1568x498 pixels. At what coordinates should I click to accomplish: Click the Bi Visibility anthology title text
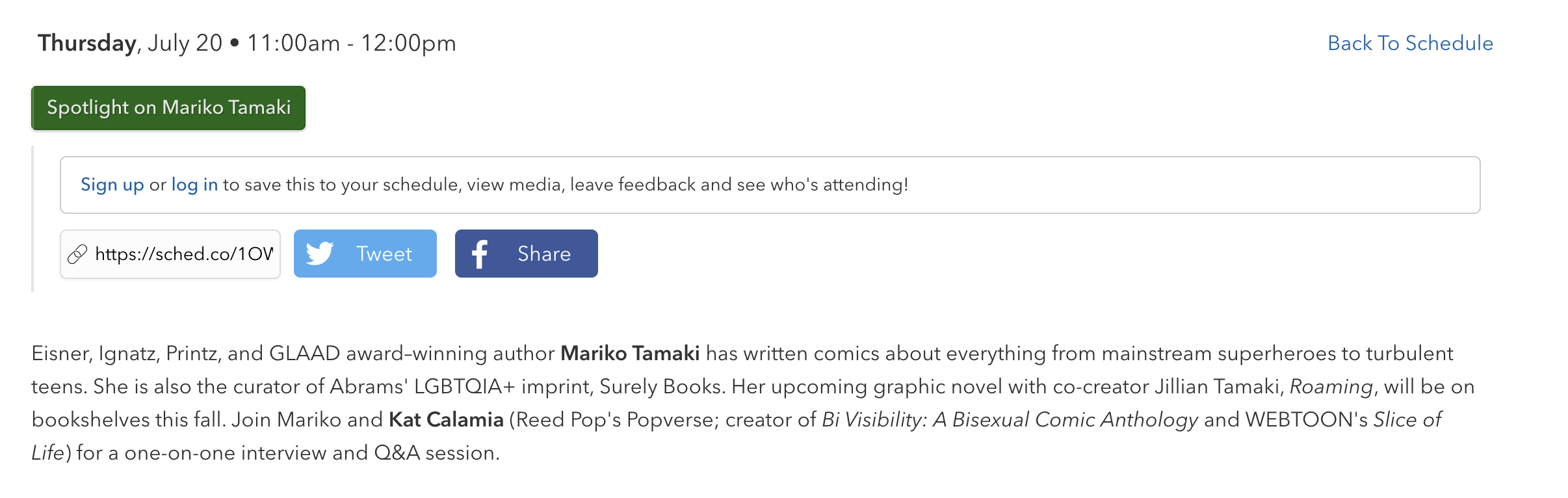pos(1010,419)
